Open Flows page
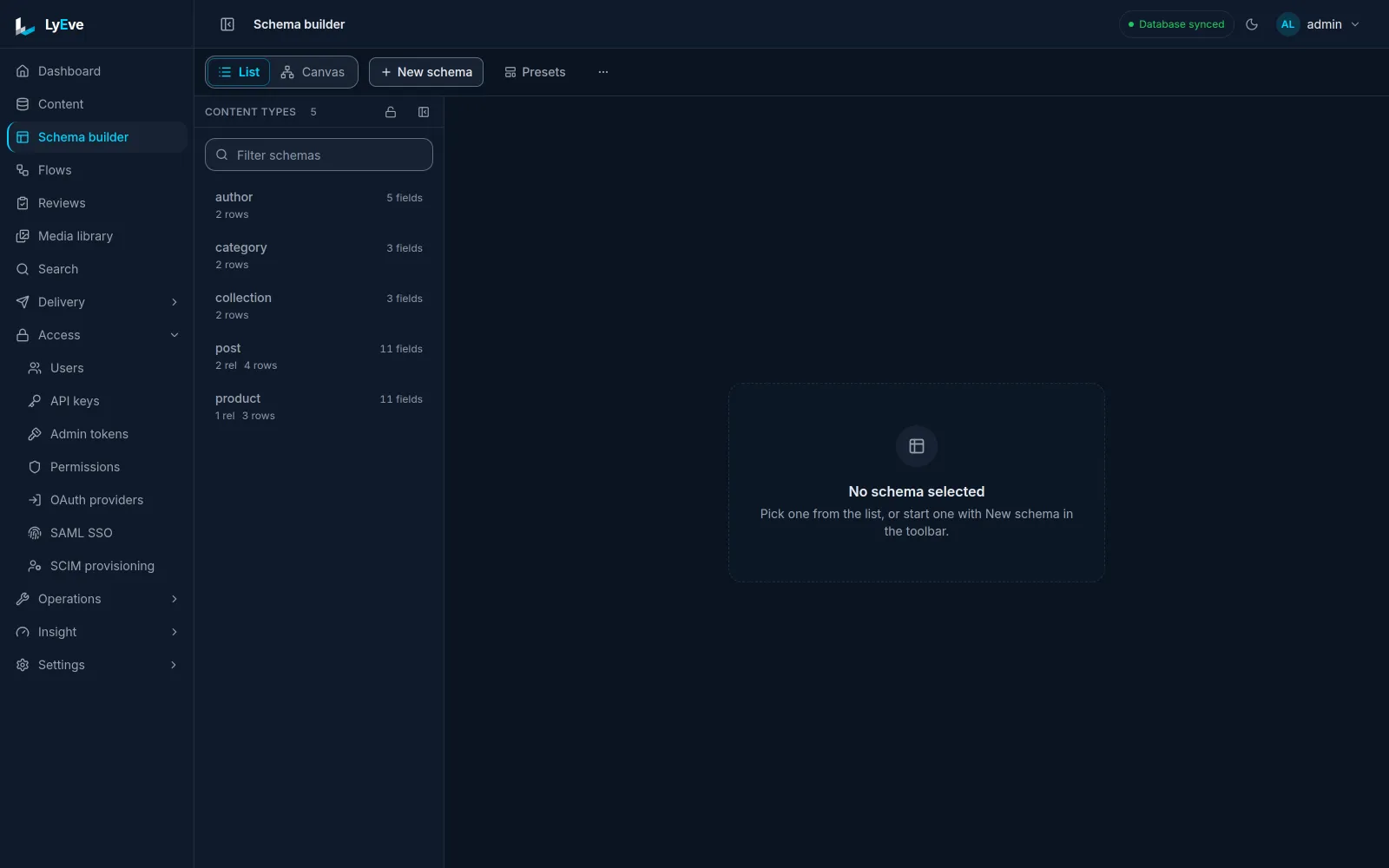The width and height of the screenshot is (1389, 868). tap(97, 170)
